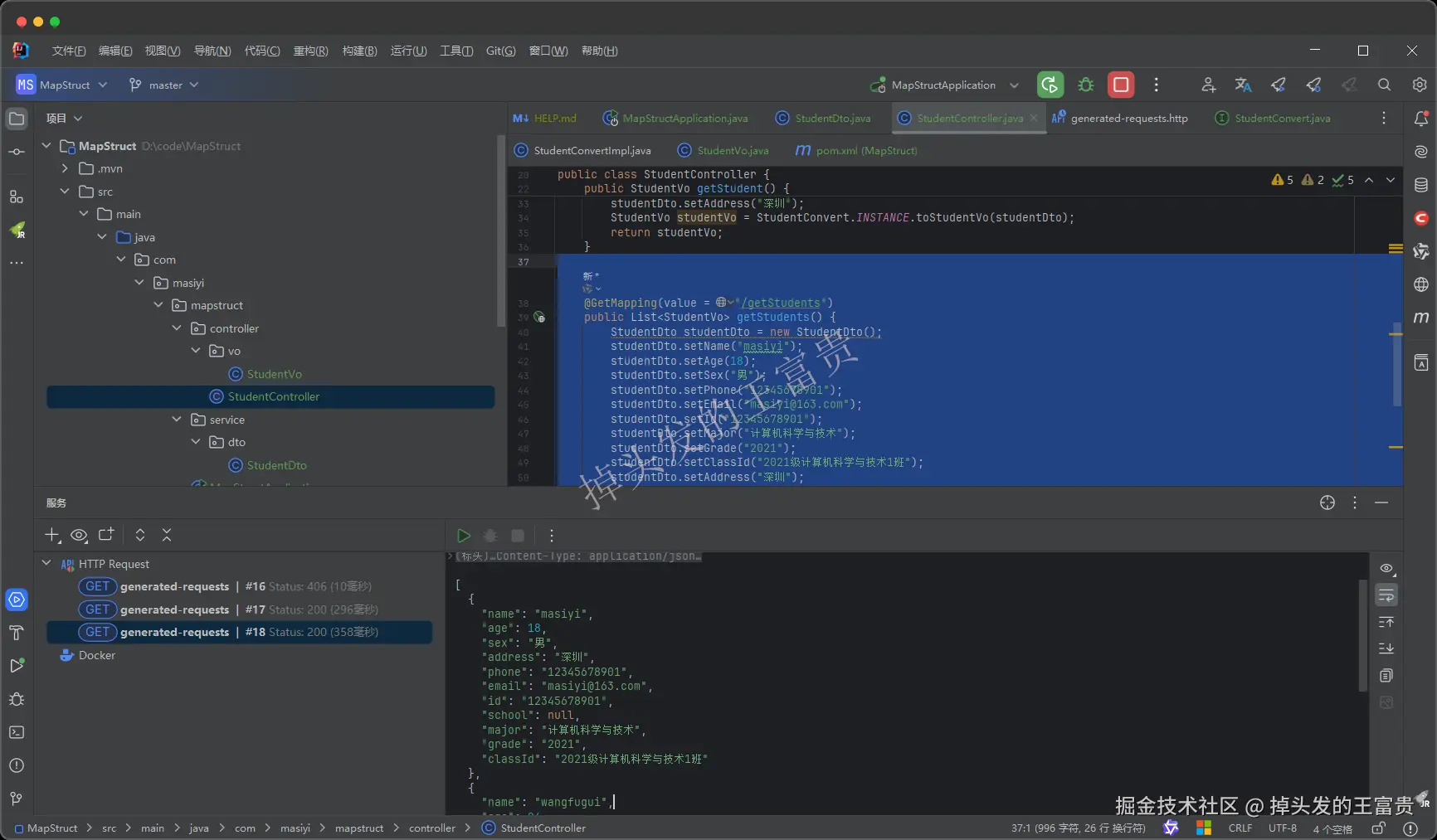
Task: Open the Git tool window icon
Action: coord(17,799)
